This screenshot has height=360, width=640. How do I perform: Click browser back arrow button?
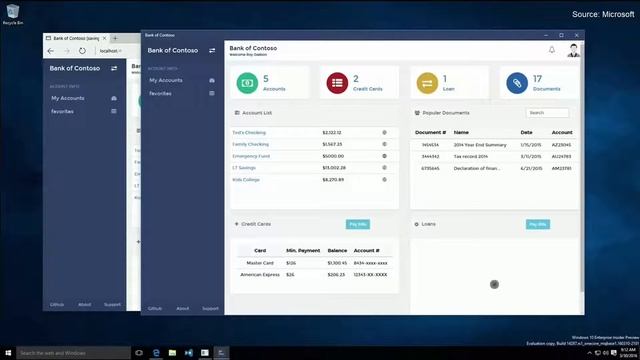[x=51, y=51]
